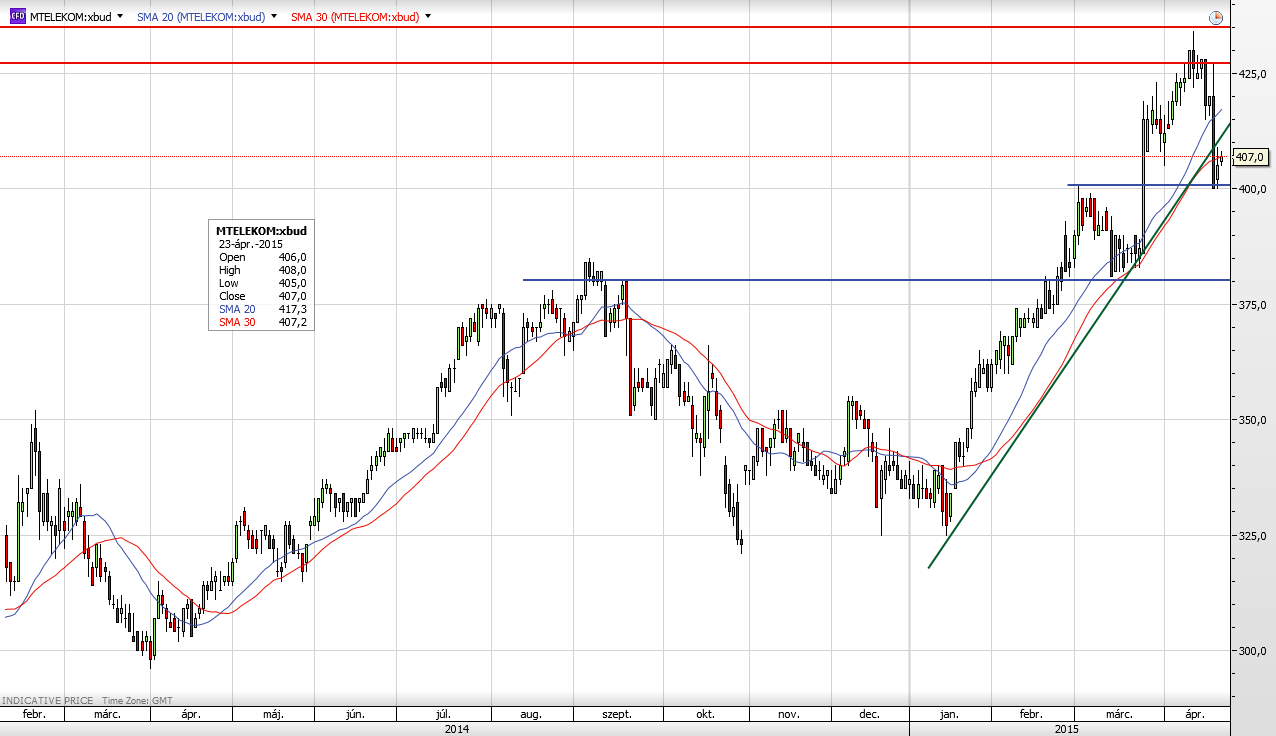Click the 350,0 price axis label
This screenshot has height=736, width=1276.
click(1253, 420)
